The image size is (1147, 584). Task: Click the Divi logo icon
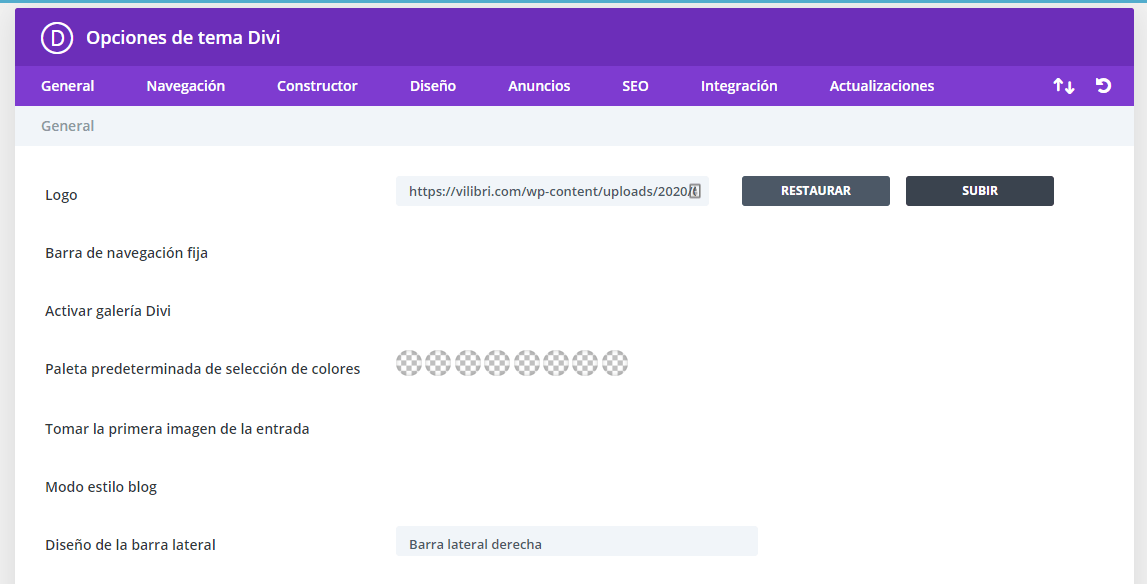point(57,38)
